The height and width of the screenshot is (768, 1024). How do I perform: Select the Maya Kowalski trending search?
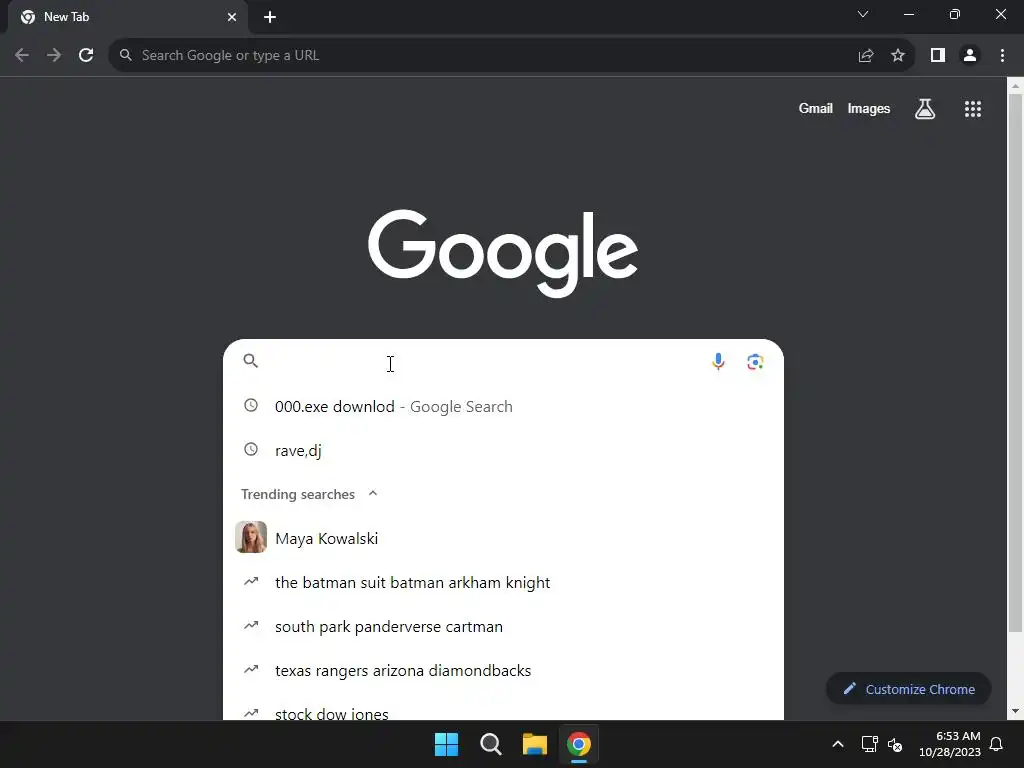[503, 538]
